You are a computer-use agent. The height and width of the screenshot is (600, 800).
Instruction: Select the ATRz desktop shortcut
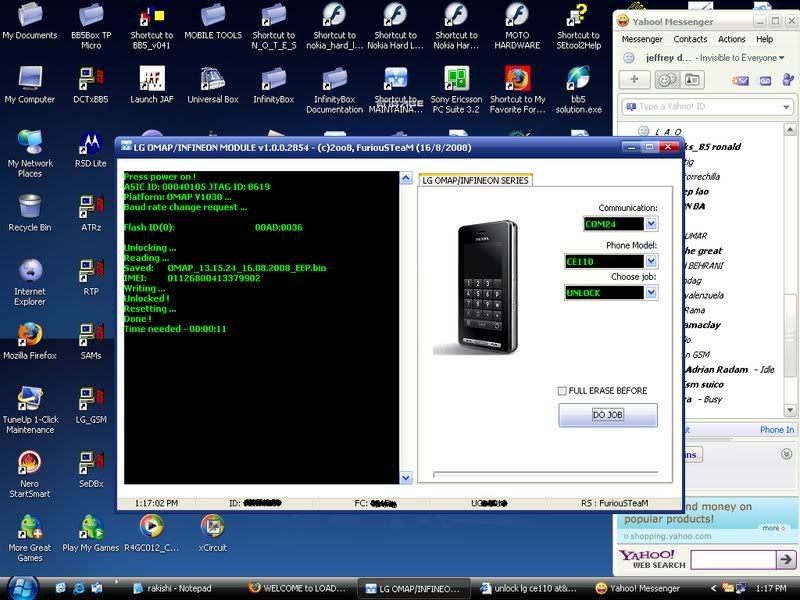pos(91,213)
